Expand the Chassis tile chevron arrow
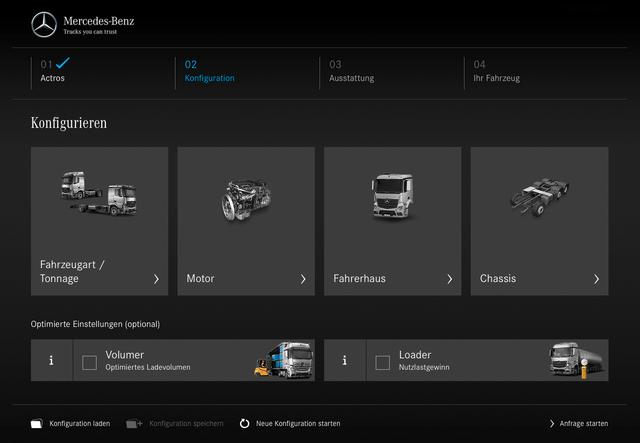 pyautogui.click(x=596, y=279)
